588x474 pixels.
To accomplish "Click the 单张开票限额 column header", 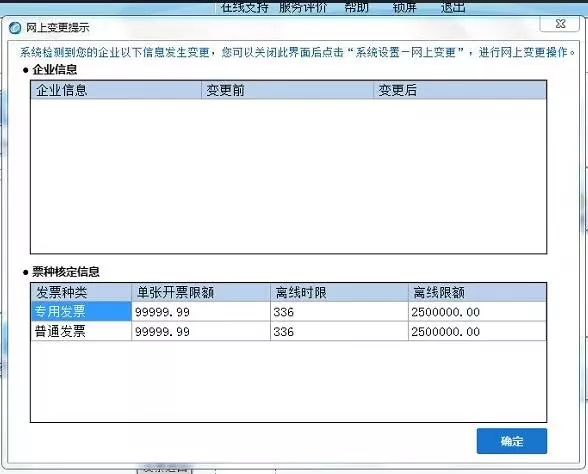I will [201, 292].
